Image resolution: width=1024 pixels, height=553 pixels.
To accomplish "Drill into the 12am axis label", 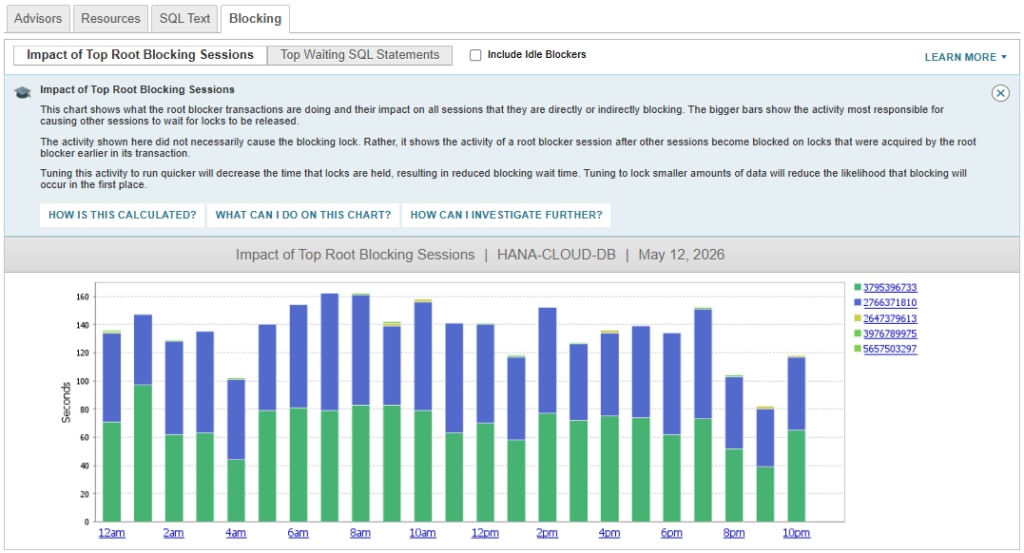I will click(112, 533).
